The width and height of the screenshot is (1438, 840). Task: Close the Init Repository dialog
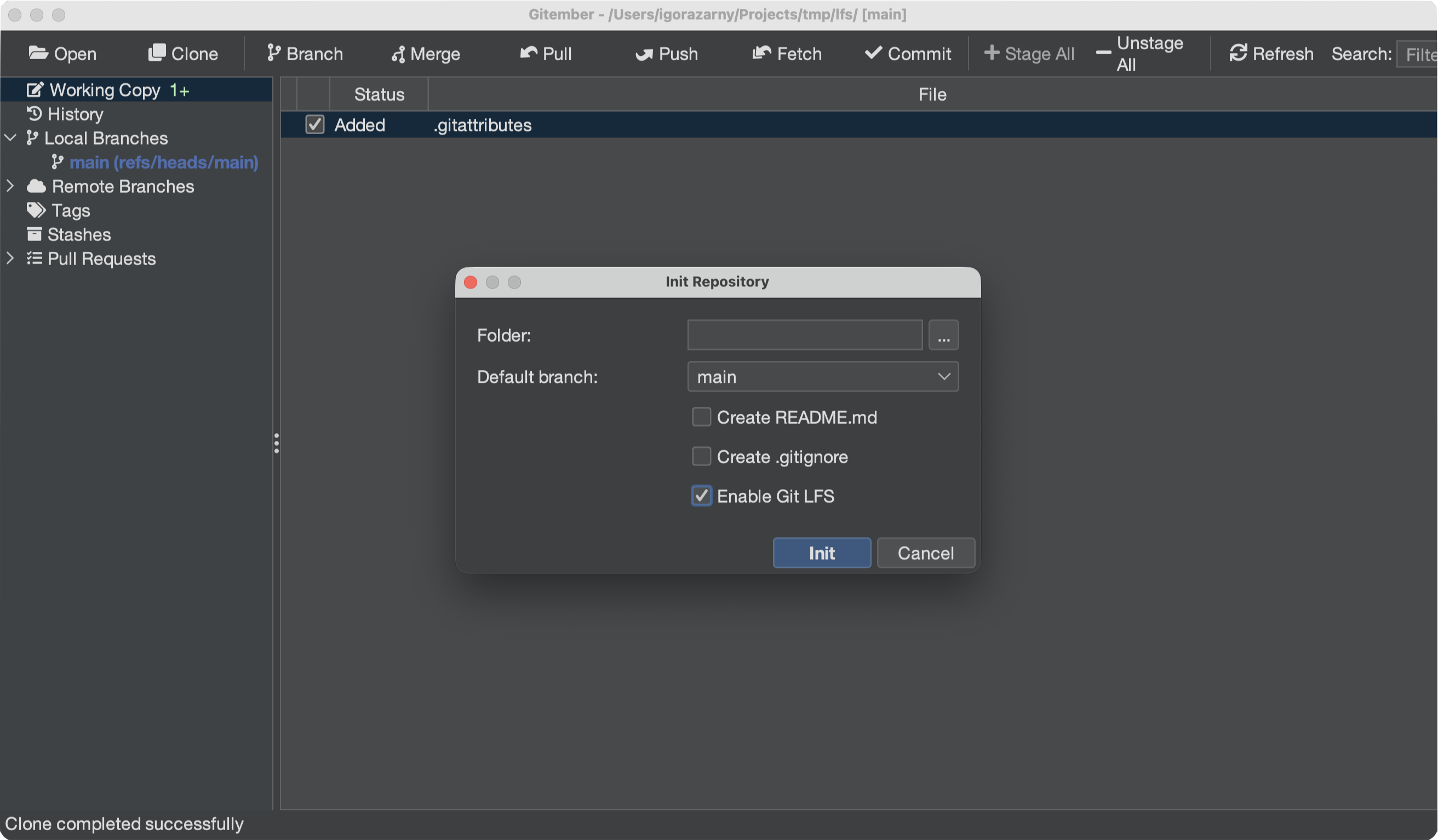[471, 281]
